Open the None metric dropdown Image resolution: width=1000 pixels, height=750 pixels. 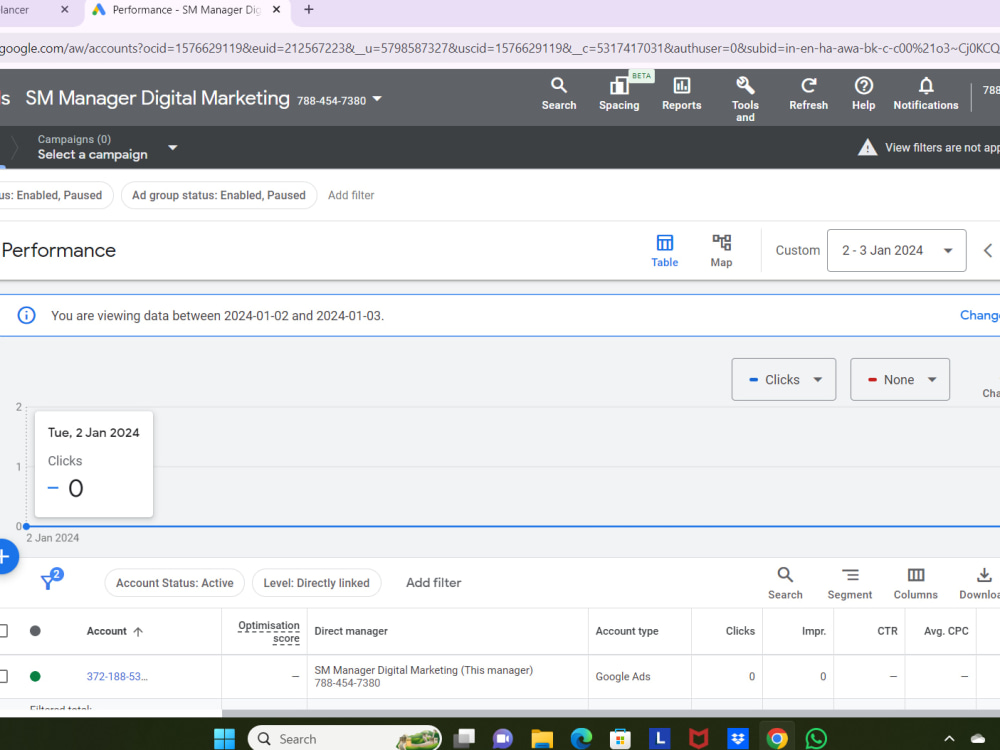(x=899, y=379)
